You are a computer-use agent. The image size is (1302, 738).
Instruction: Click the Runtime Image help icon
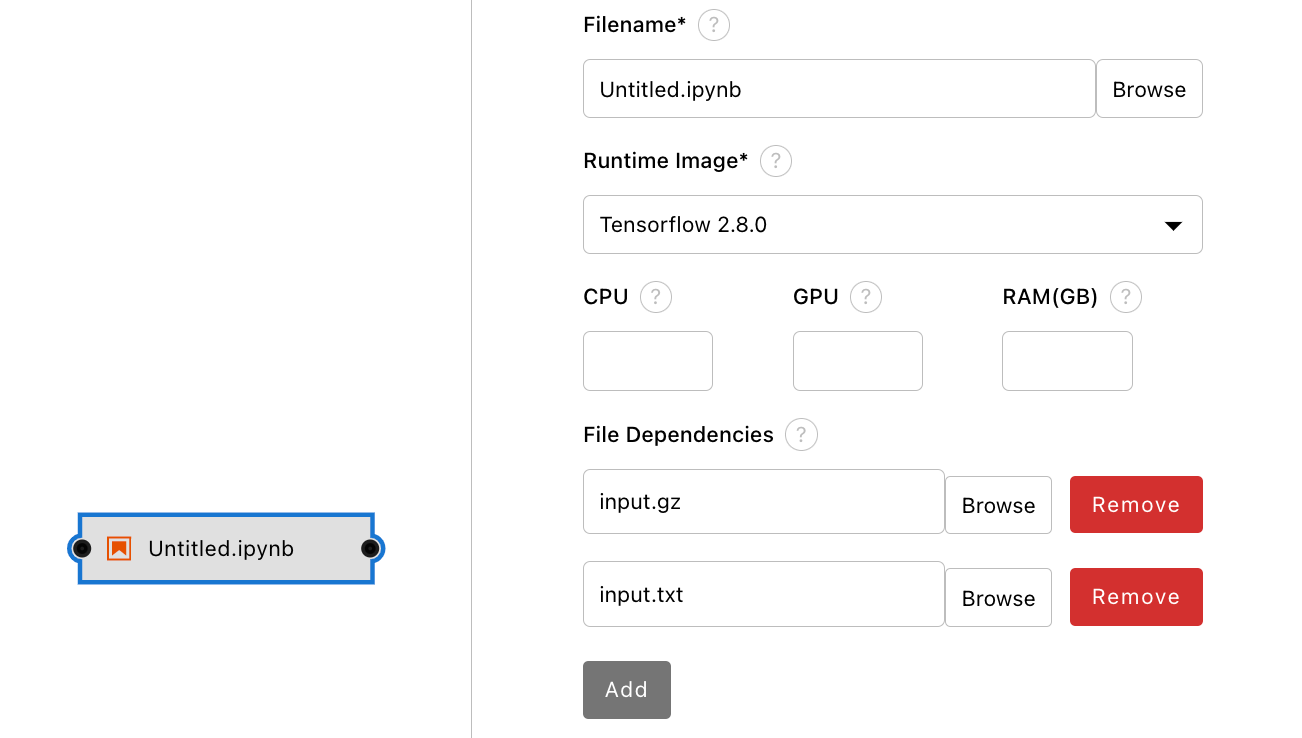(x=776, y=161)
